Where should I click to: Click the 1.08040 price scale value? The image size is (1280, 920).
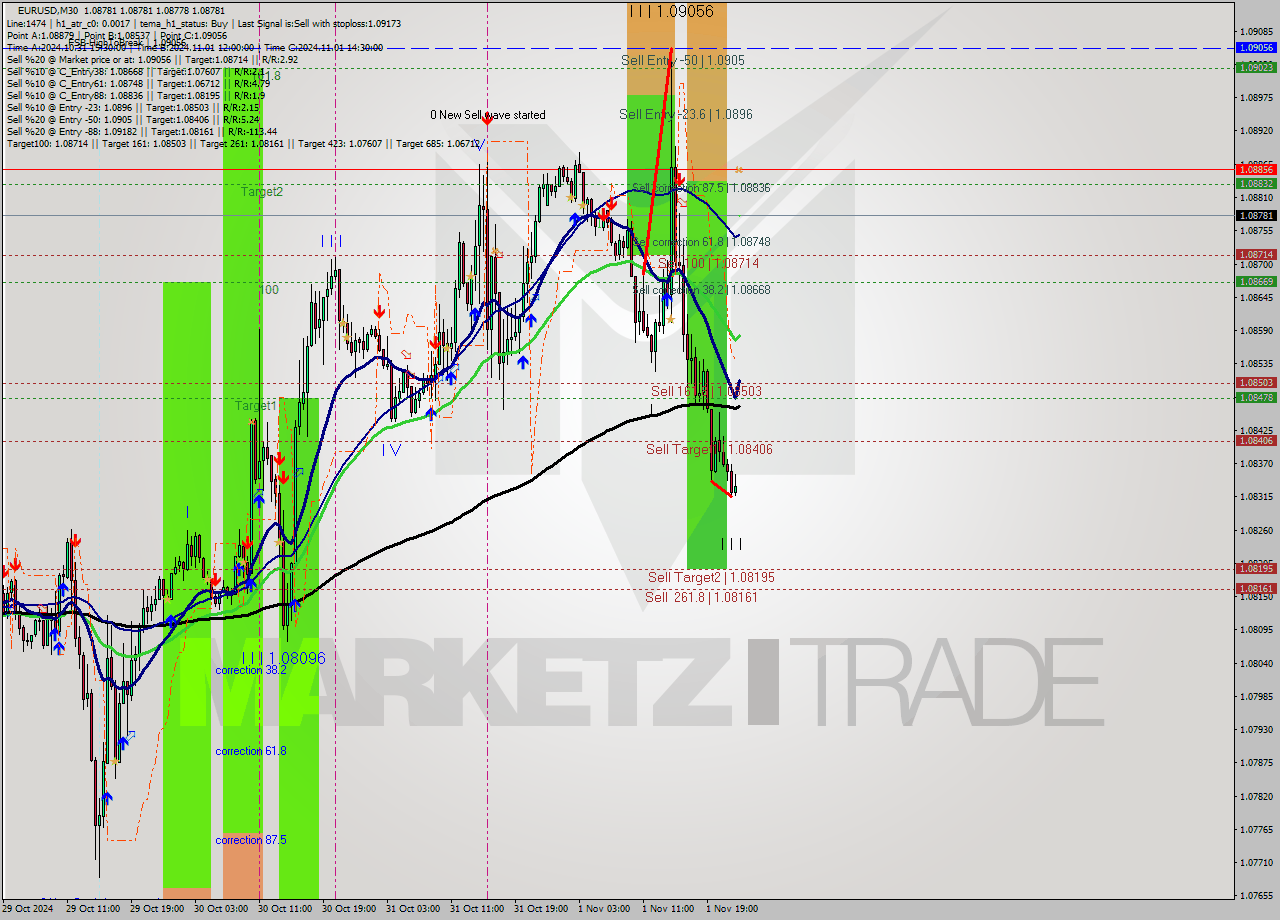(1256, 663)
